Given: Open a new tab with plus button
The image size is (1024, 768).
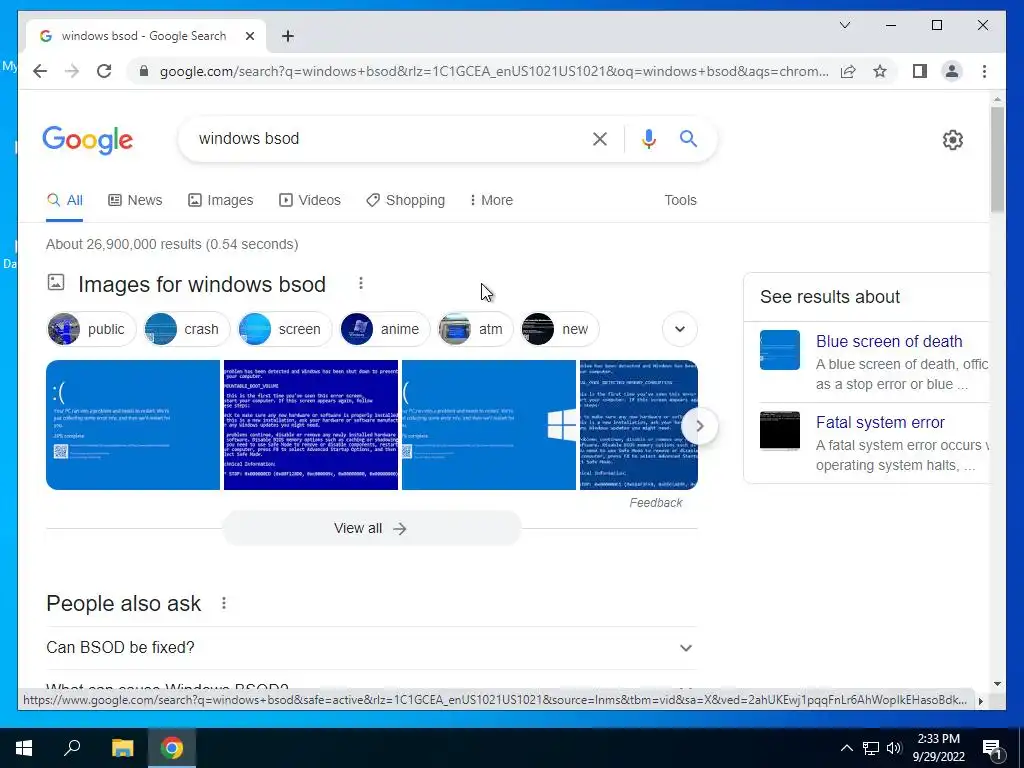Looking at the screenshot, I should (x=287, y=36).
